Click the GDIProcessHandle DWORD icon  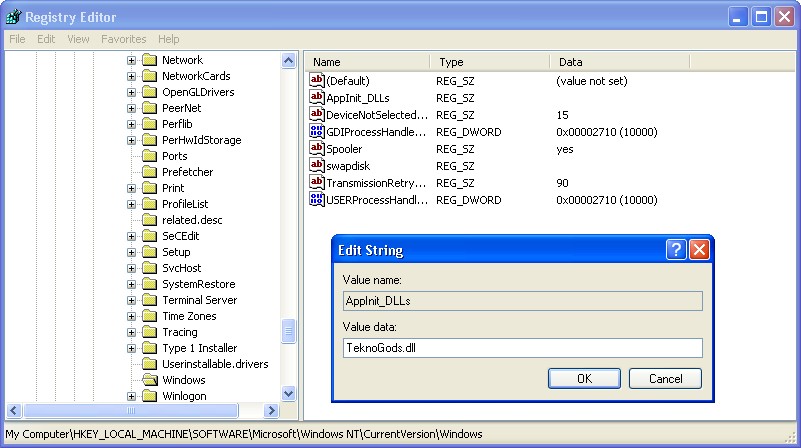pos(317,131)
